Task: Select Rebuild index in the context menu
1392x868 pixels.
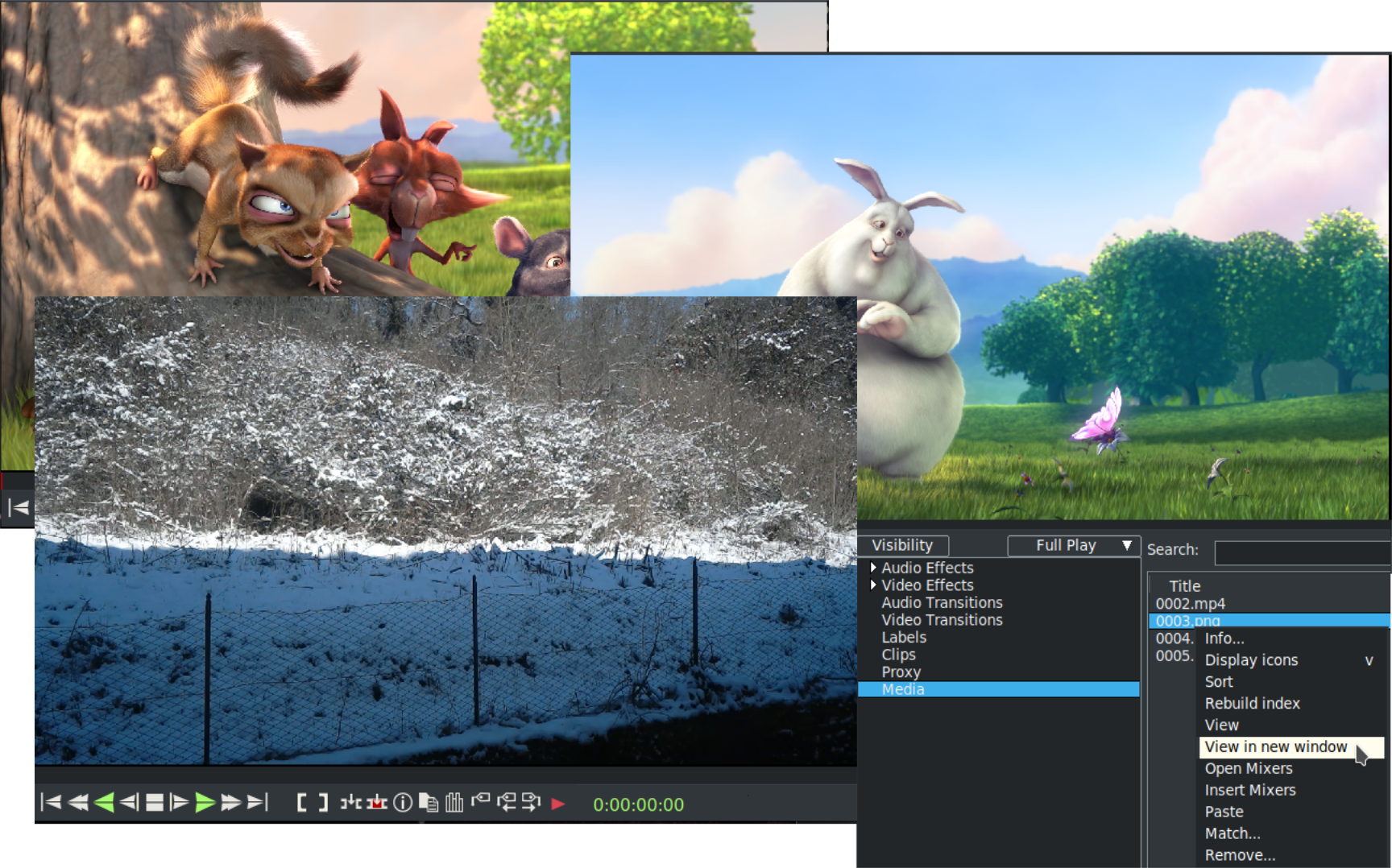Action: 1252,703
